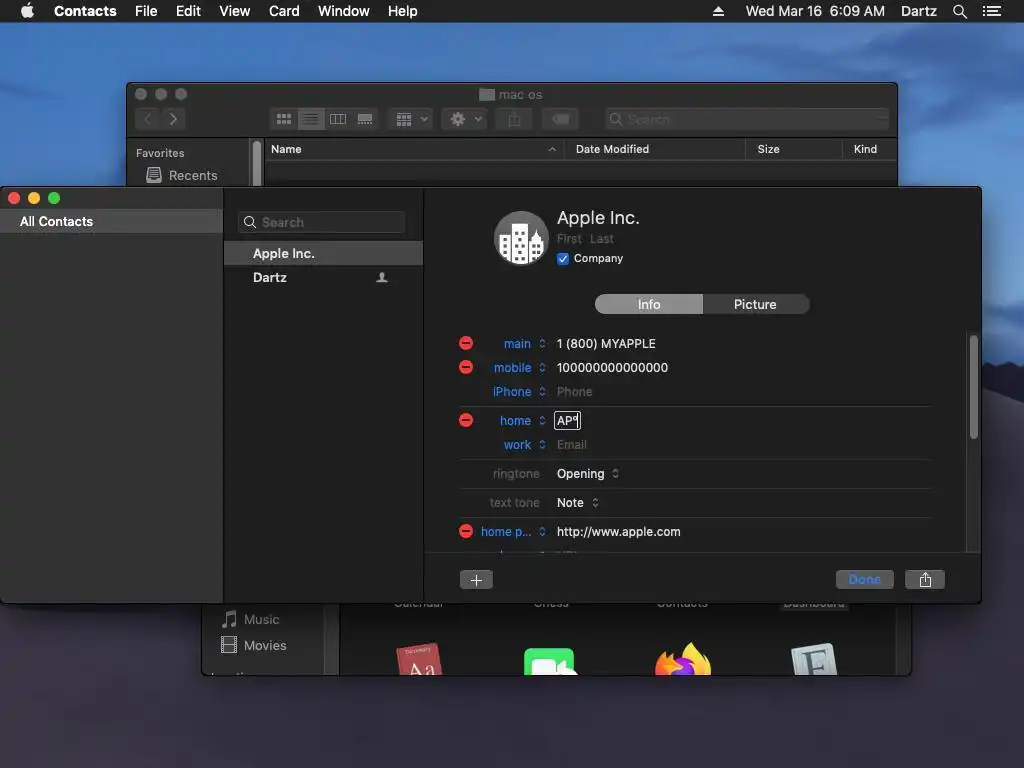Click Finder back arrow
The height and width of the screenshot is (768, 1024).
[148, 119]
